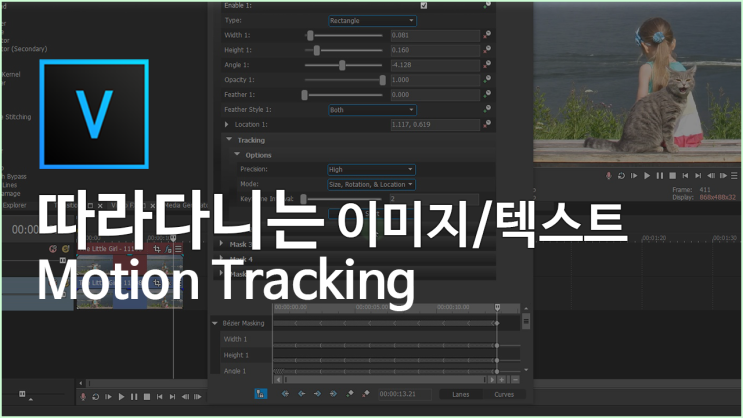Screen dimensions: 743x418
Task: Open hamburger menu in preview transport bar
Action: 734,176
